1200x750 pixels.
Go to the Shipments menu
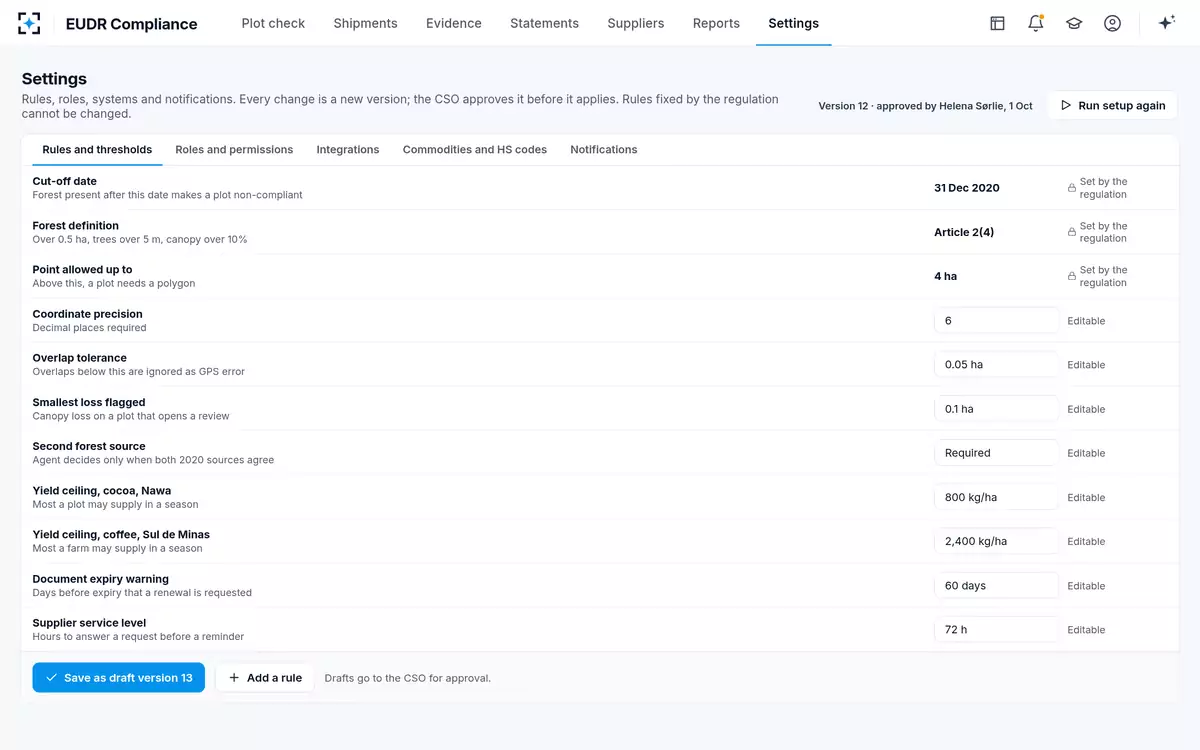coord(365,23)
